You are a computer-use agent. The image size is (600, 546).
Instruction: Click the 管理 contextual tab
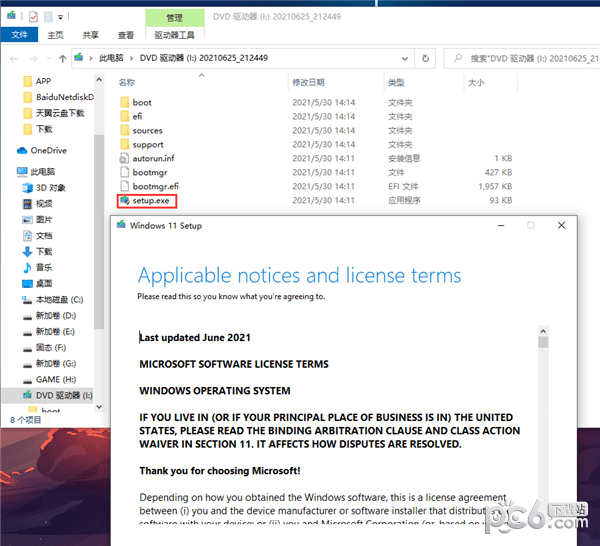point(174,18)
